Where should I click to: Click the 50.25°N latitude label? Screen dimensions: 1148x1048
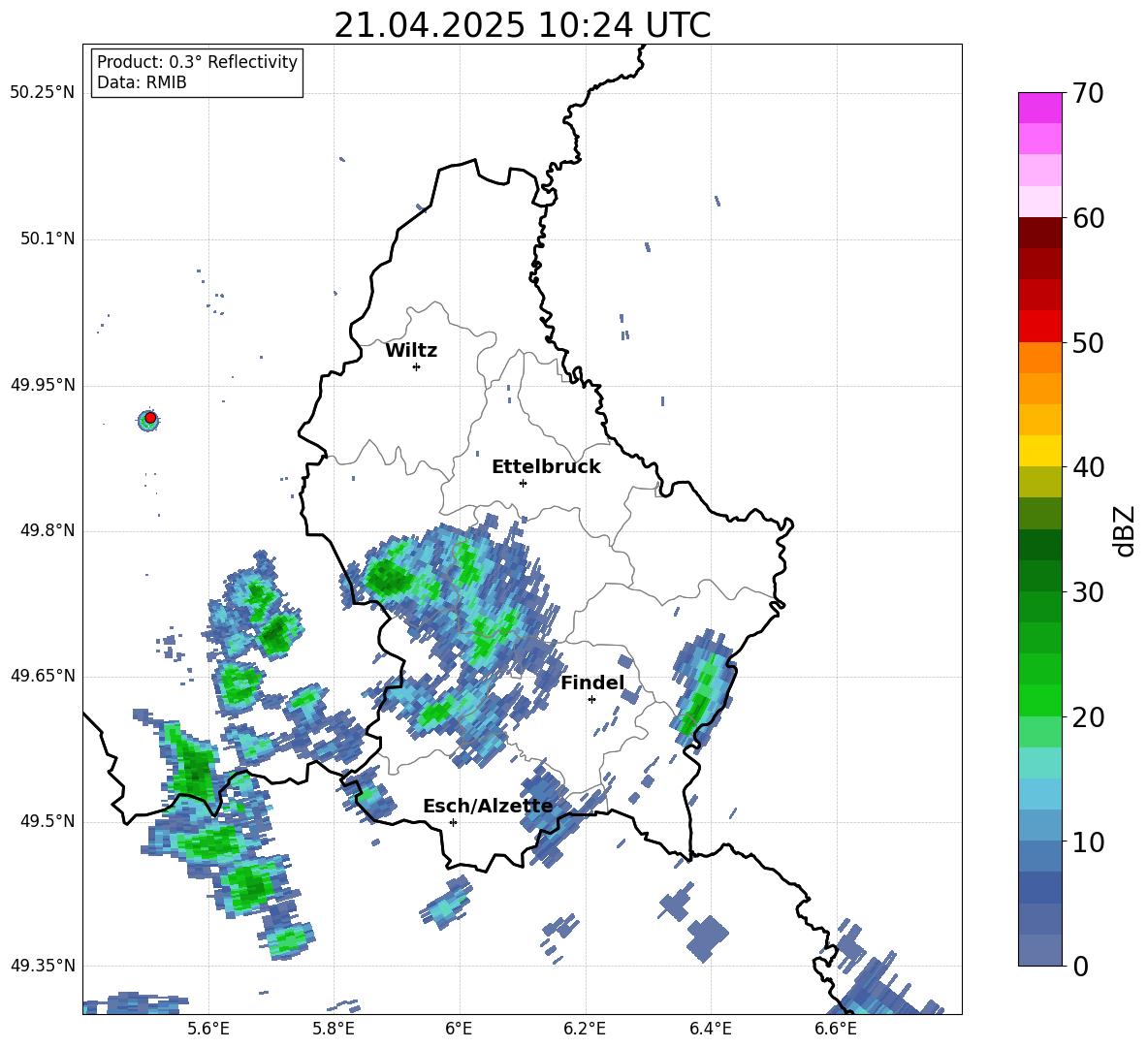coord(43,93)
